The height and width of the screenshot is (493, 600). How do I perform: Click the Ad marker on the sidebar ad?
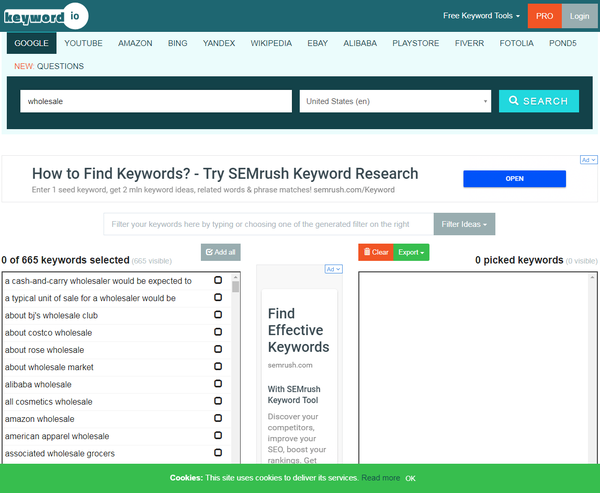click(334, 269)
